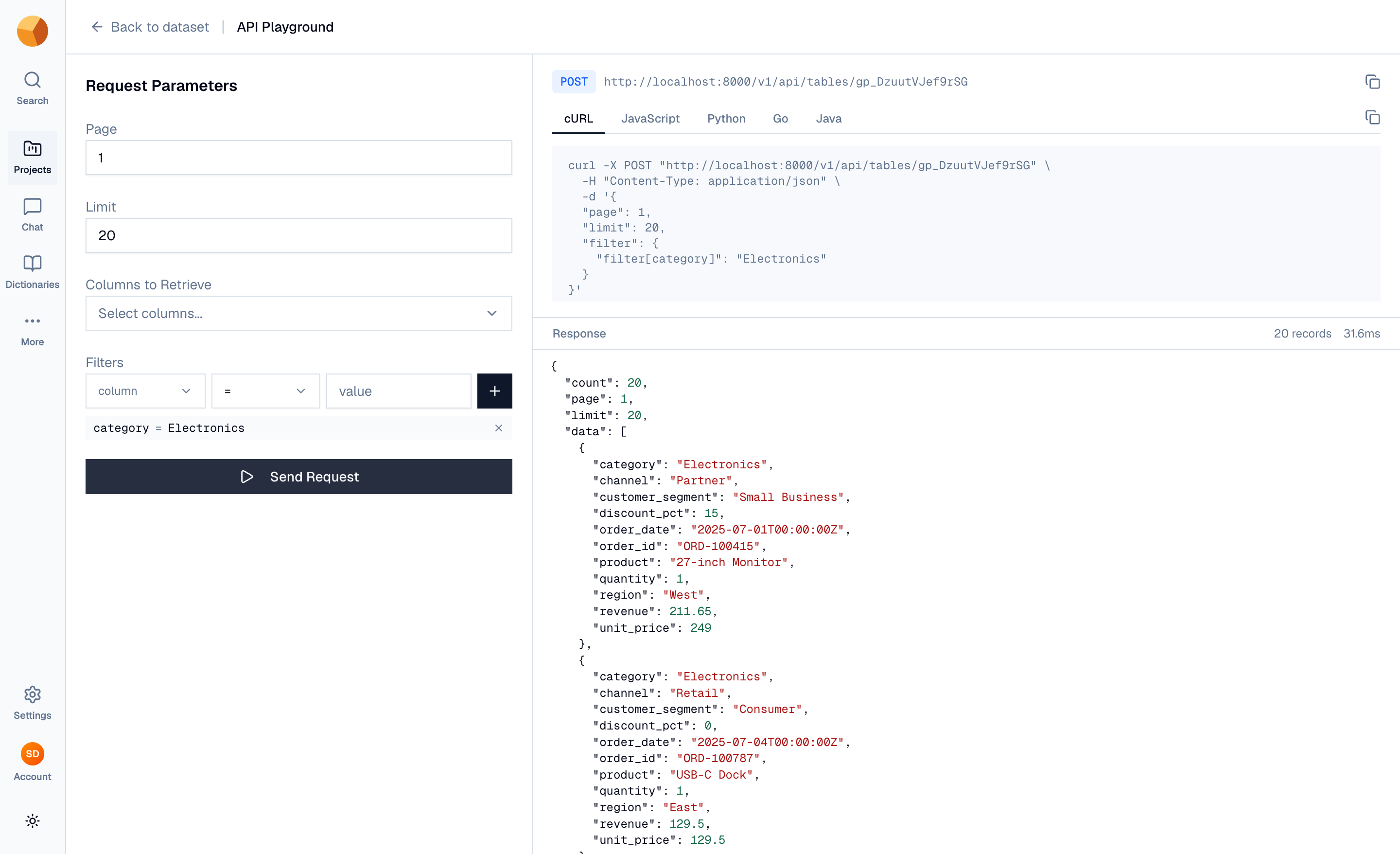The width and height of the screenshot is (1400, 854).
Task: Switch to the Go tab
Action: coord(780,118)
